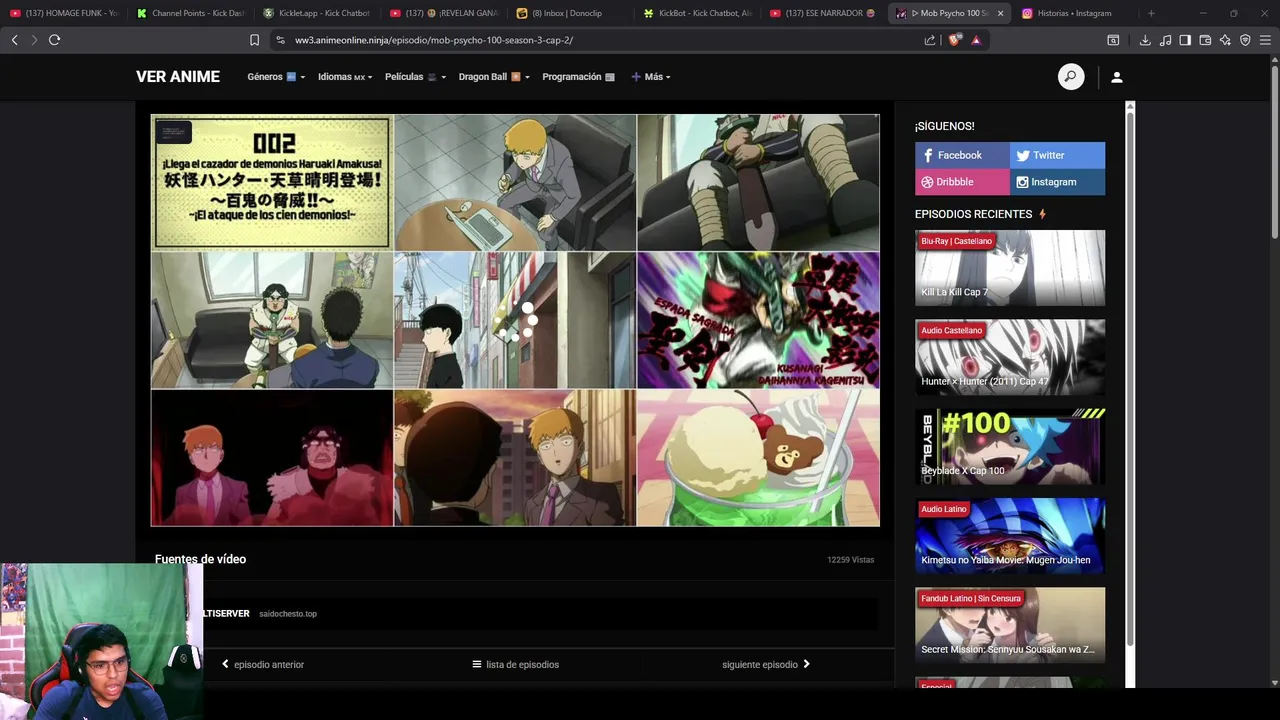Switch to the Kicklet.app Kick Chatbot tab
Screen dimensions: 1280x720
pyautogui.click(x=318, y=13)
